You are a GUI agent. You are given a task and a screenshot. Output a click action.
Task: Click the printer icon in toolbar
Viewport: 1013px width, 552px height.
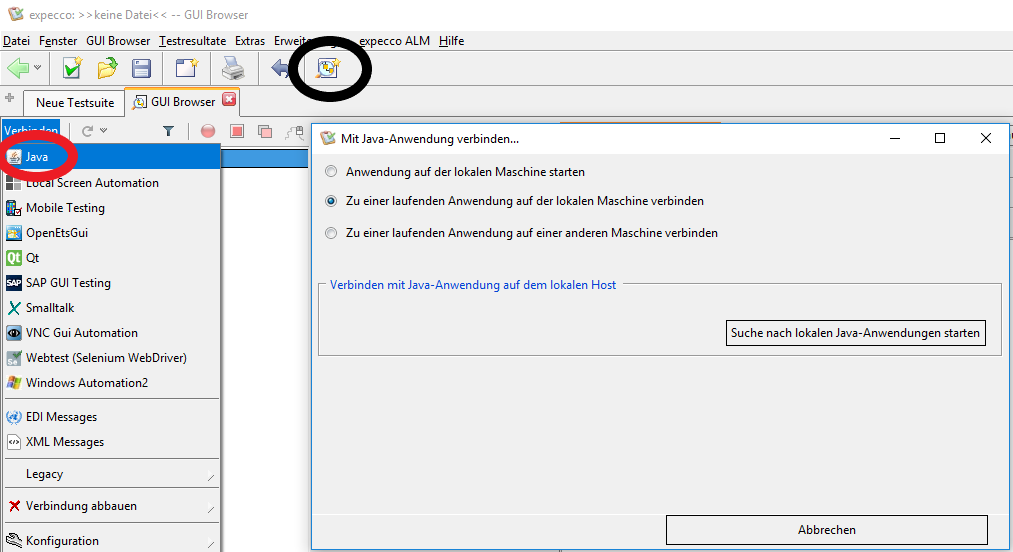pyautogui.click(x=232, y=68)
